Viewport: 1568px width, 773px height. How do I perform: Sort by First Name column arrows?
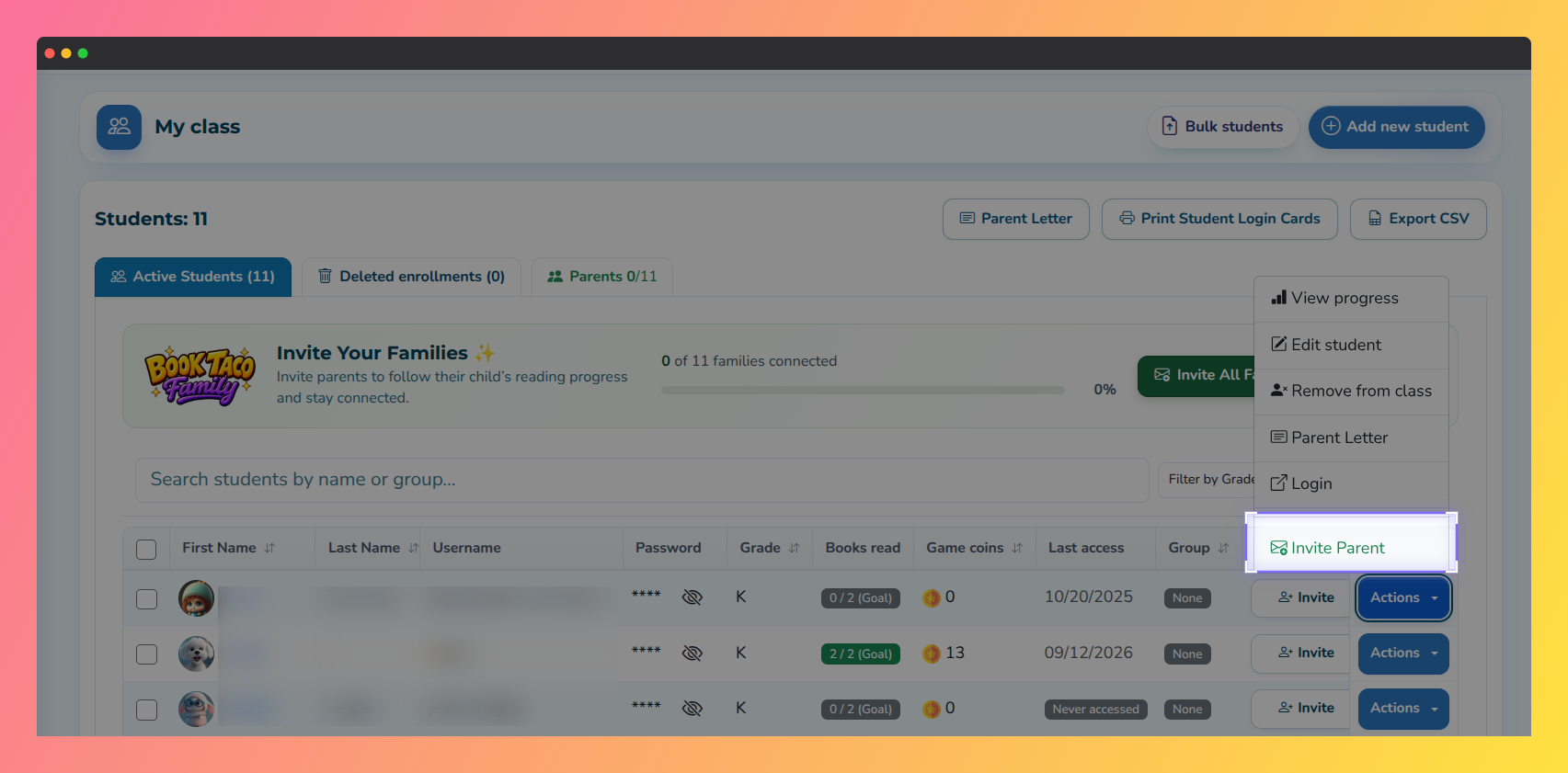click(x=269, y=548)
